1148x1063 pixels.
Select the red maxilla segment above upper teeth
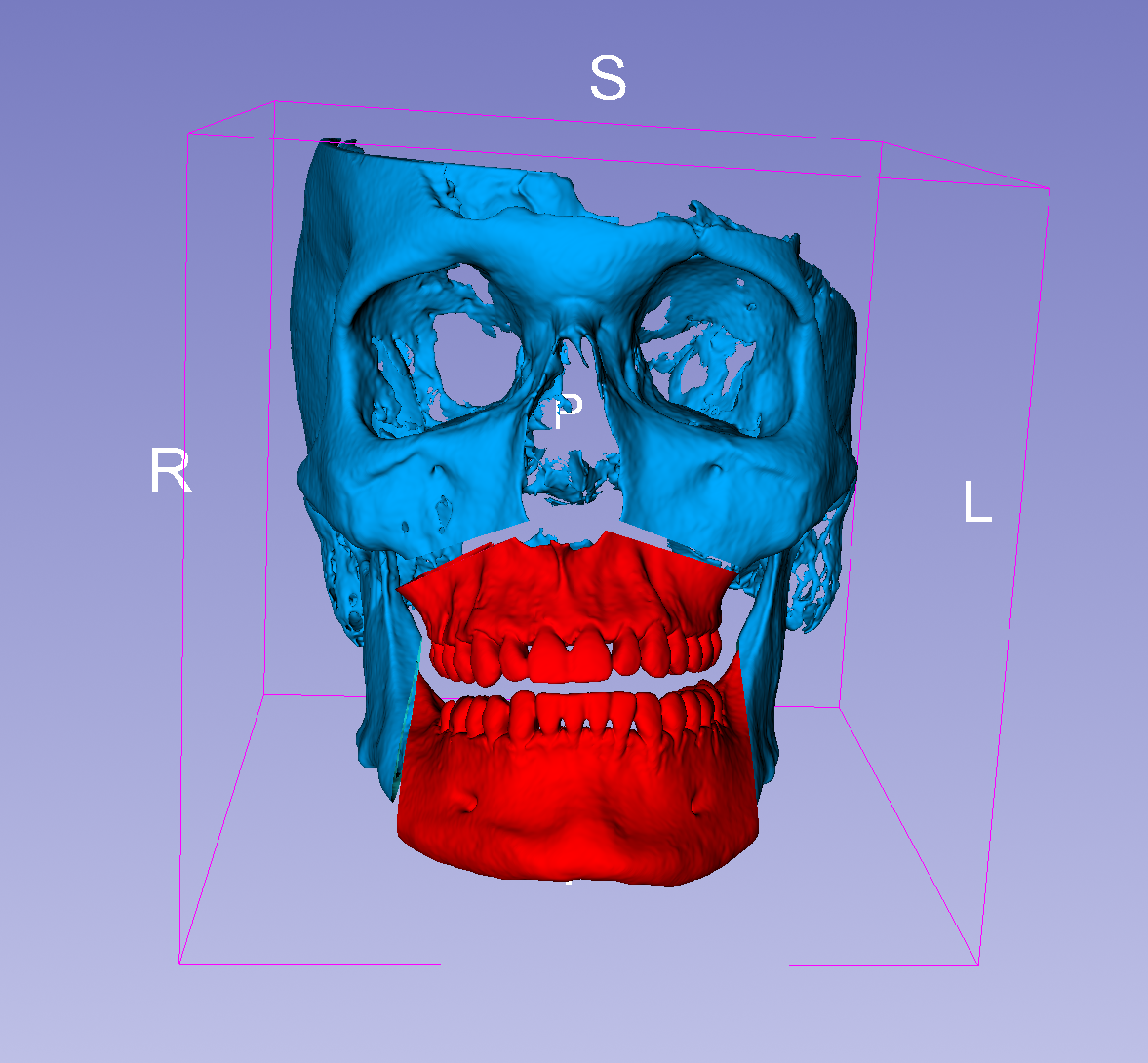tap(566, 590)
